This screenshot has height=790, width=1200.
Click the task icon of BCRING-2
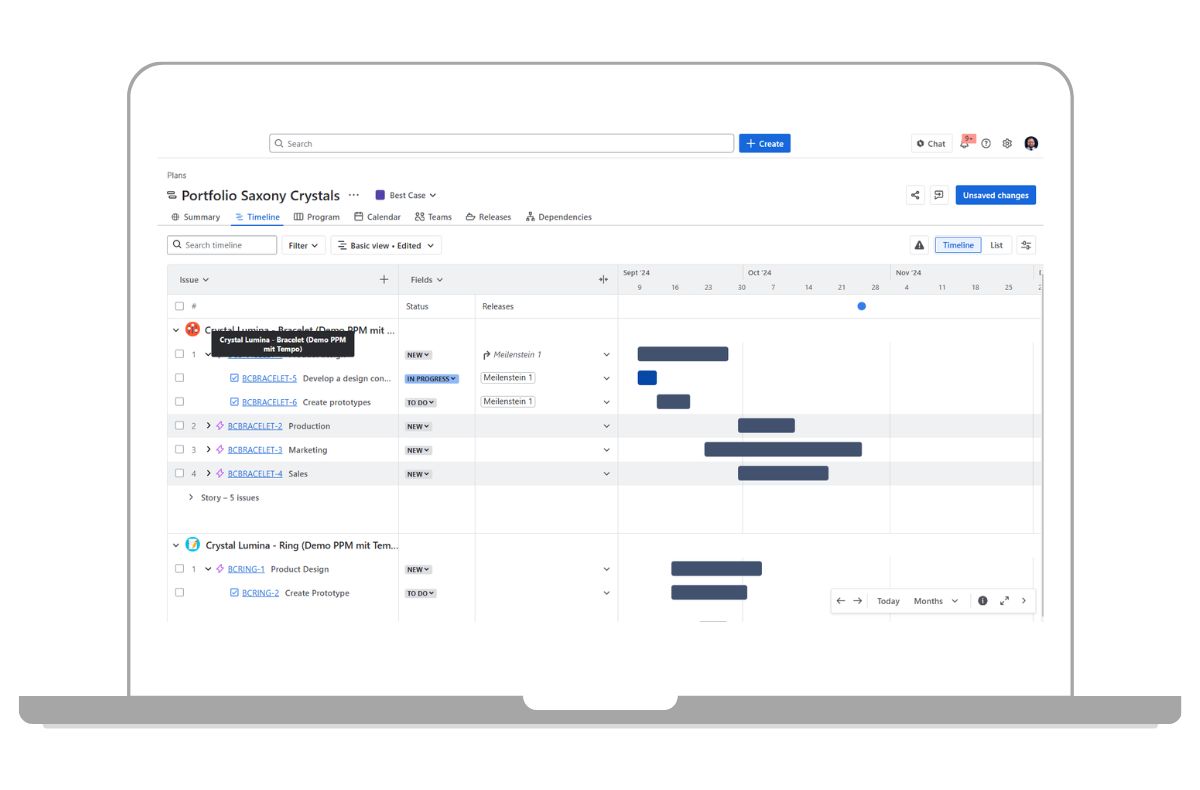click(234, 593)
